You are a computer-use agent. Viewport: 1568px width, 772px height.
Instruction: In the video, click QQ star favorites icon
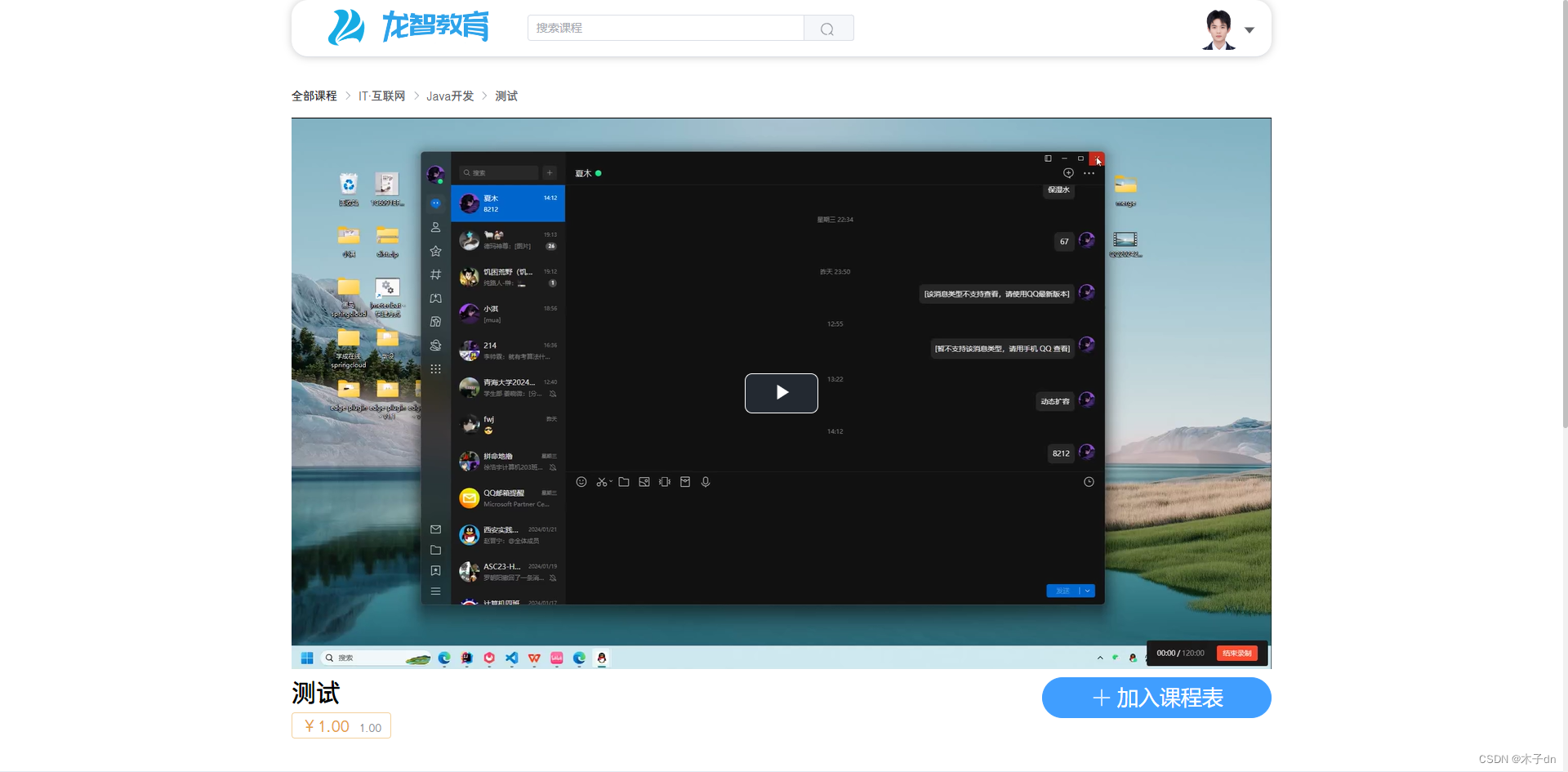(435, 251)
